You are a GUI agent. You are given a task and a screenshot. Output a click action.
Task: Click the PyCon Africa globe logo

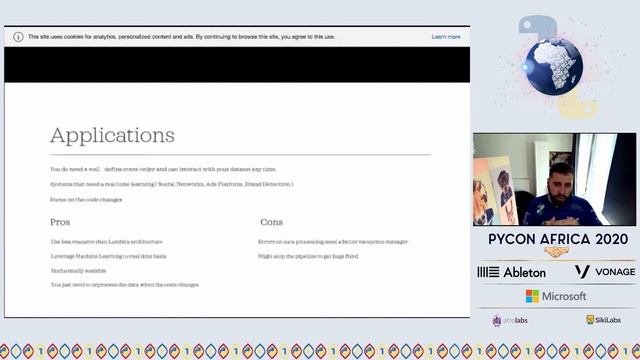[554, 67]
